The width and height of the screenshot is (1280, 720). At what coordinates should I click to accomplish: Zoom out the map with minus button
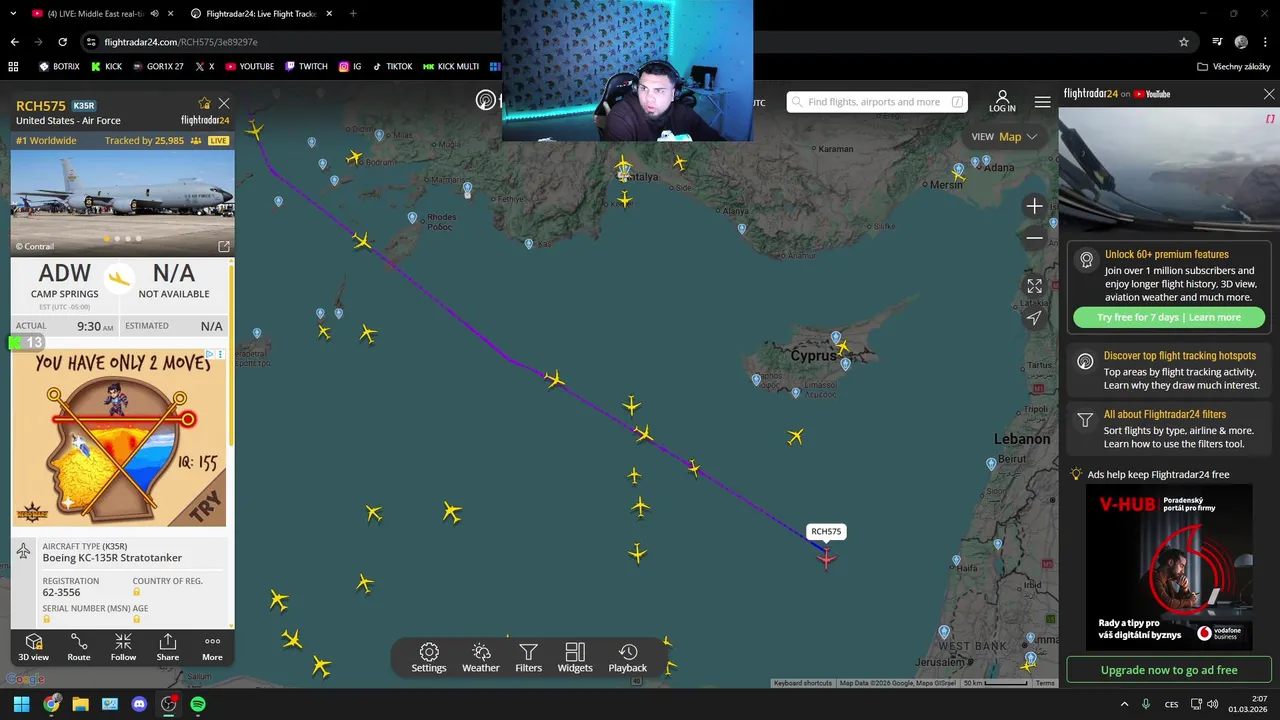pyautogui.click(x=1034, y=238)
